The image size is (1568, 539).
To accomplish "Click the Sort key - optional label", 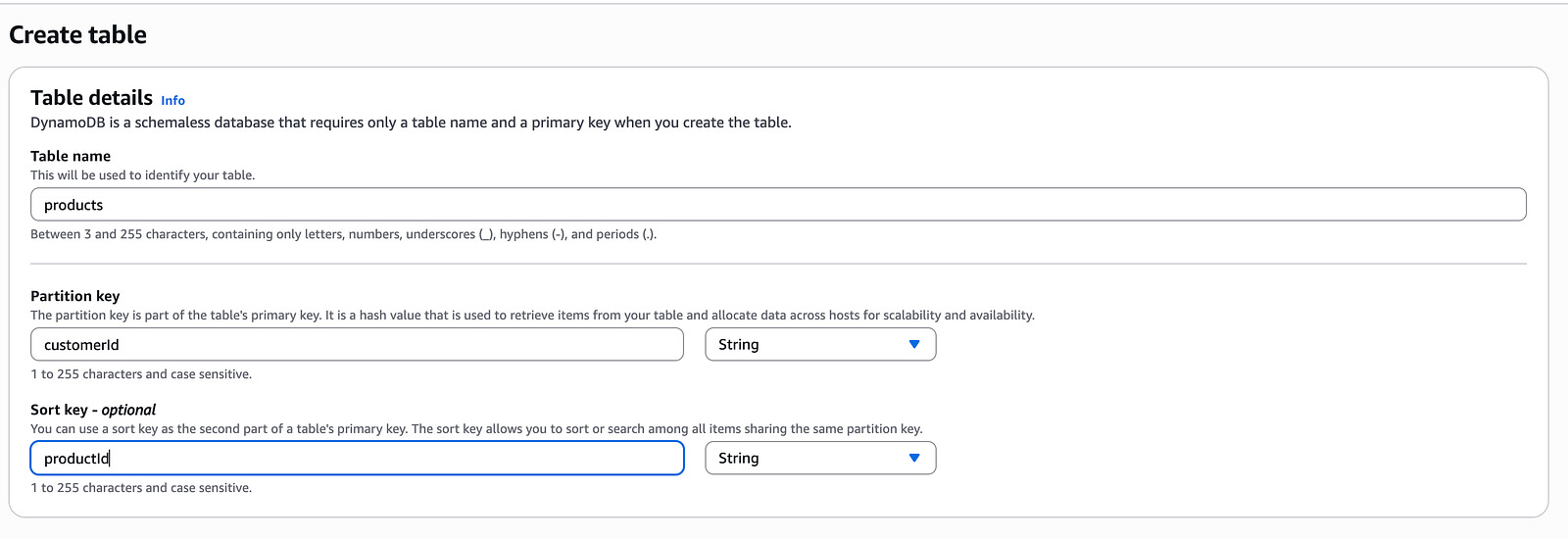I will [x=93, y=410].
